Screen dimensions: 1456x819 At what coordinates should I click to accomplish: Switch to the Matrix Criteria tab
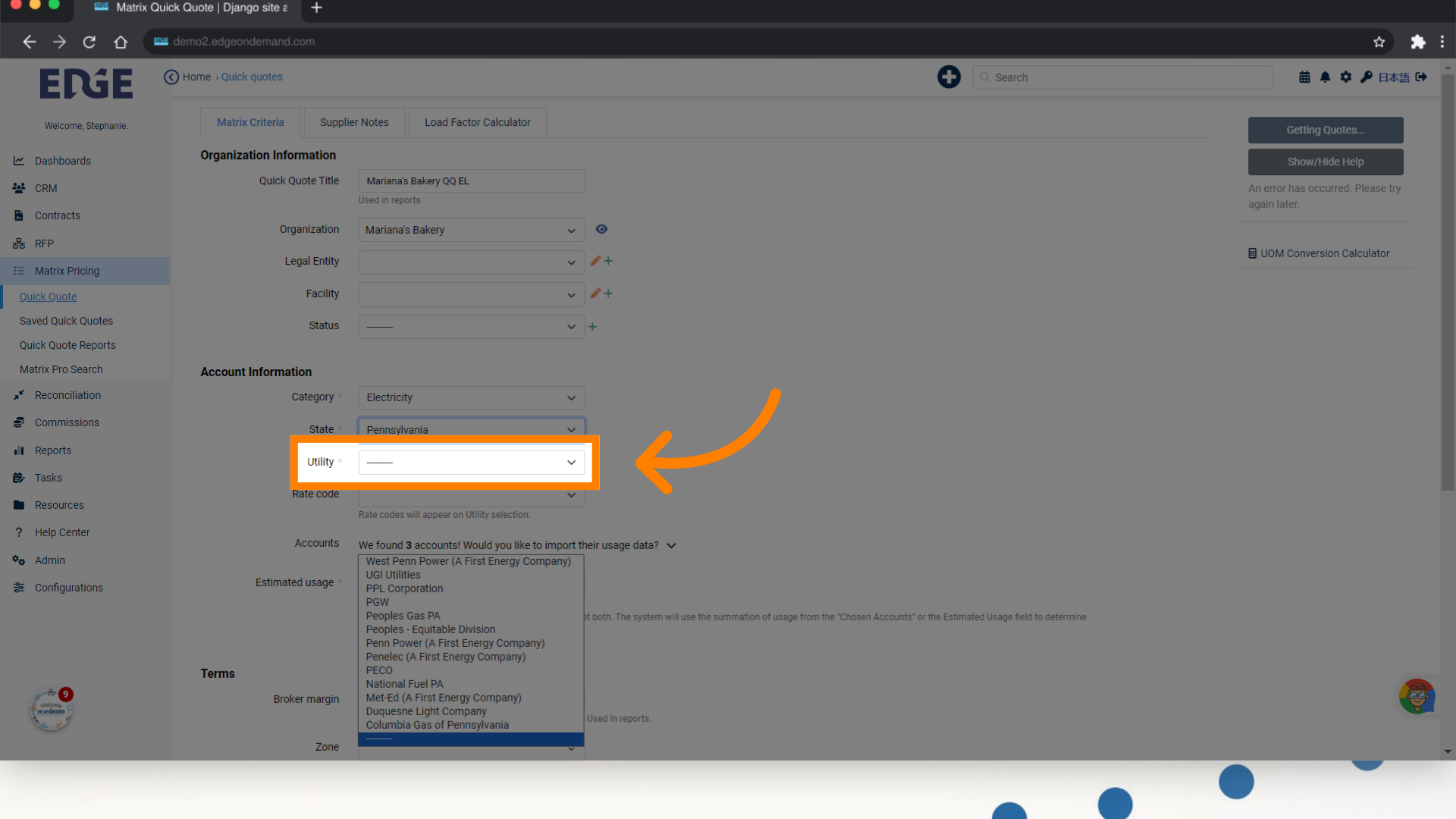pos(250,122)
